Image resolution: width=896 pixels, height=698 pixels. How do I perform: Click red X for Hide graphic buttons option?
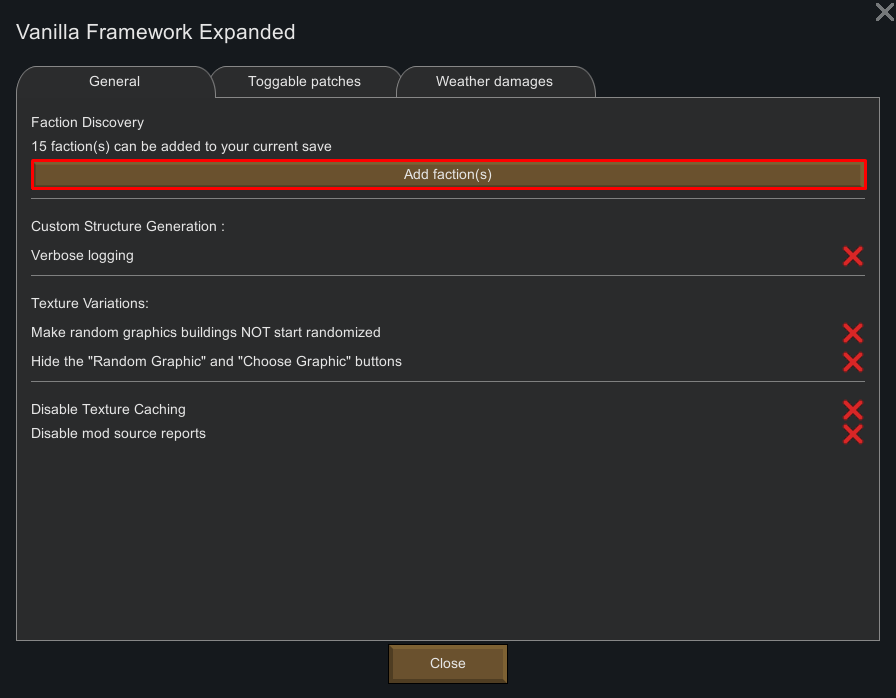[852, 362]
